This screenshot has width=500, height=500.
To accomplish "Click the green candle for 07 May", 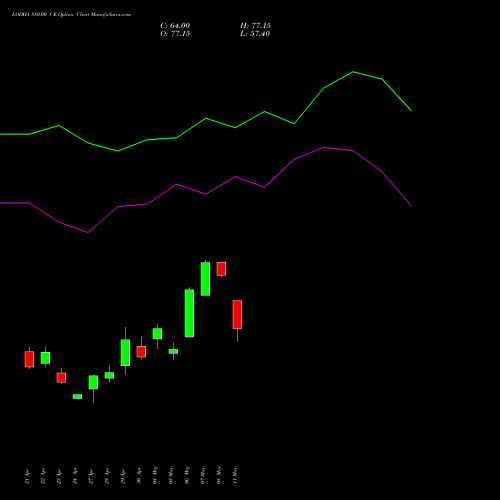I will coord(205,279).
